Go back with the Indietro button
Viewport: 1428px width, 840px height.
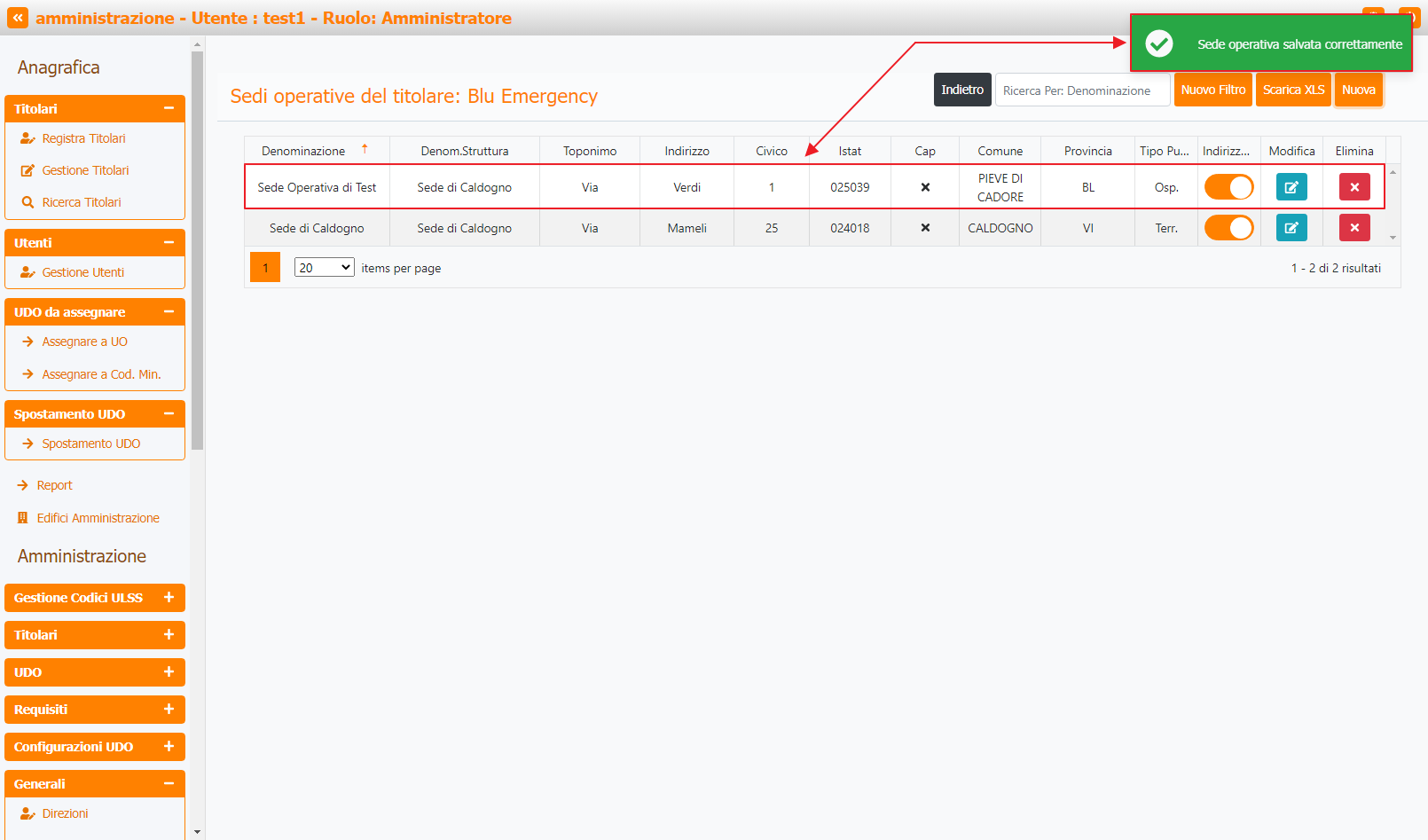click(x=962, y=90)
